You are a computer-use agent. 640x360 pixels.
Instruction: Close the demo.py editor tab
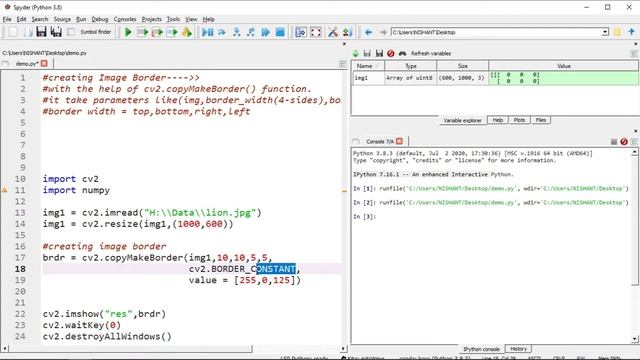(x=44, y=63)
